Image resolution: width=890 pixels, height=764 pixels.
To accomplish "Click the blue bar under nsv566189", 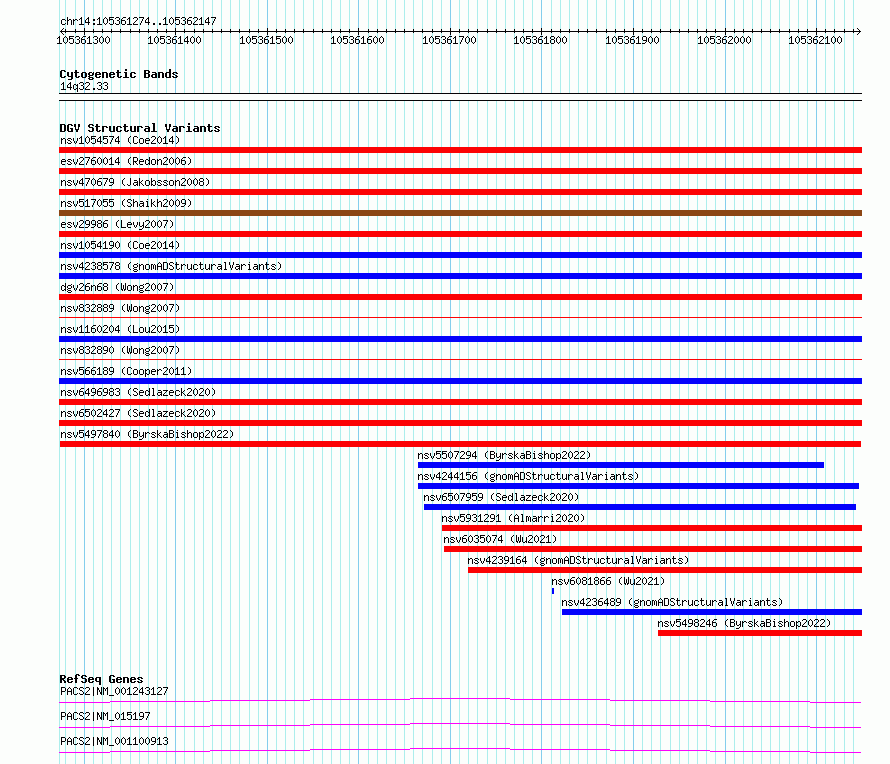I will click(x=460, y=381).
